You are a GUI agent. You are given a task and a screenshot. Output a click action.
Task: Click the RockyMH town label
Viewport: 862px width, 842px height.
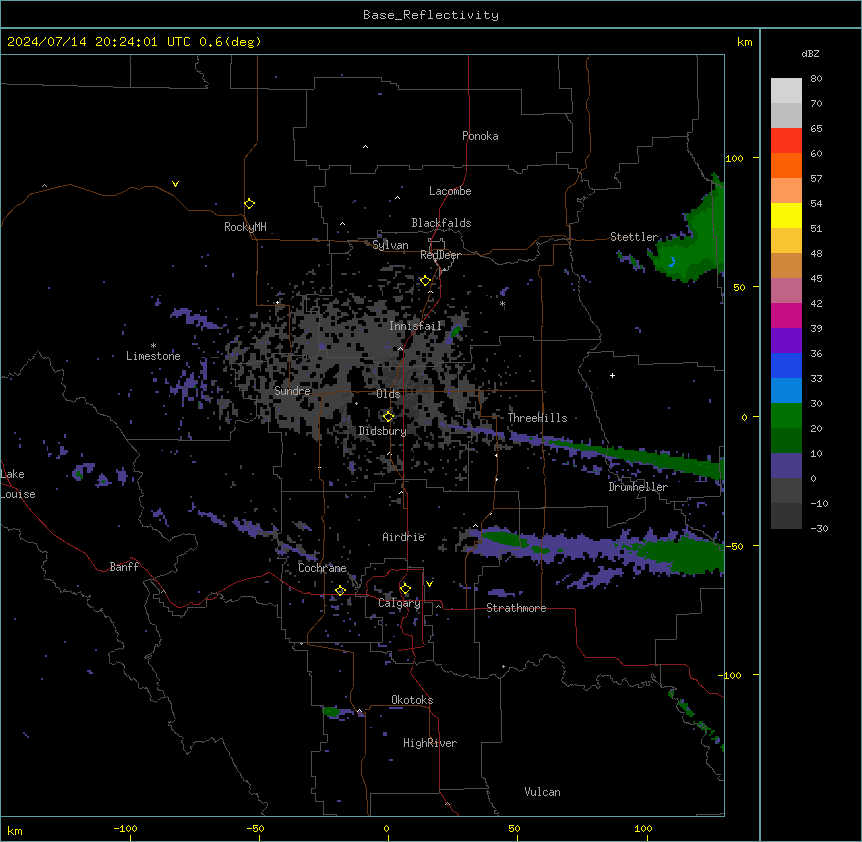(x=245, y=227)
